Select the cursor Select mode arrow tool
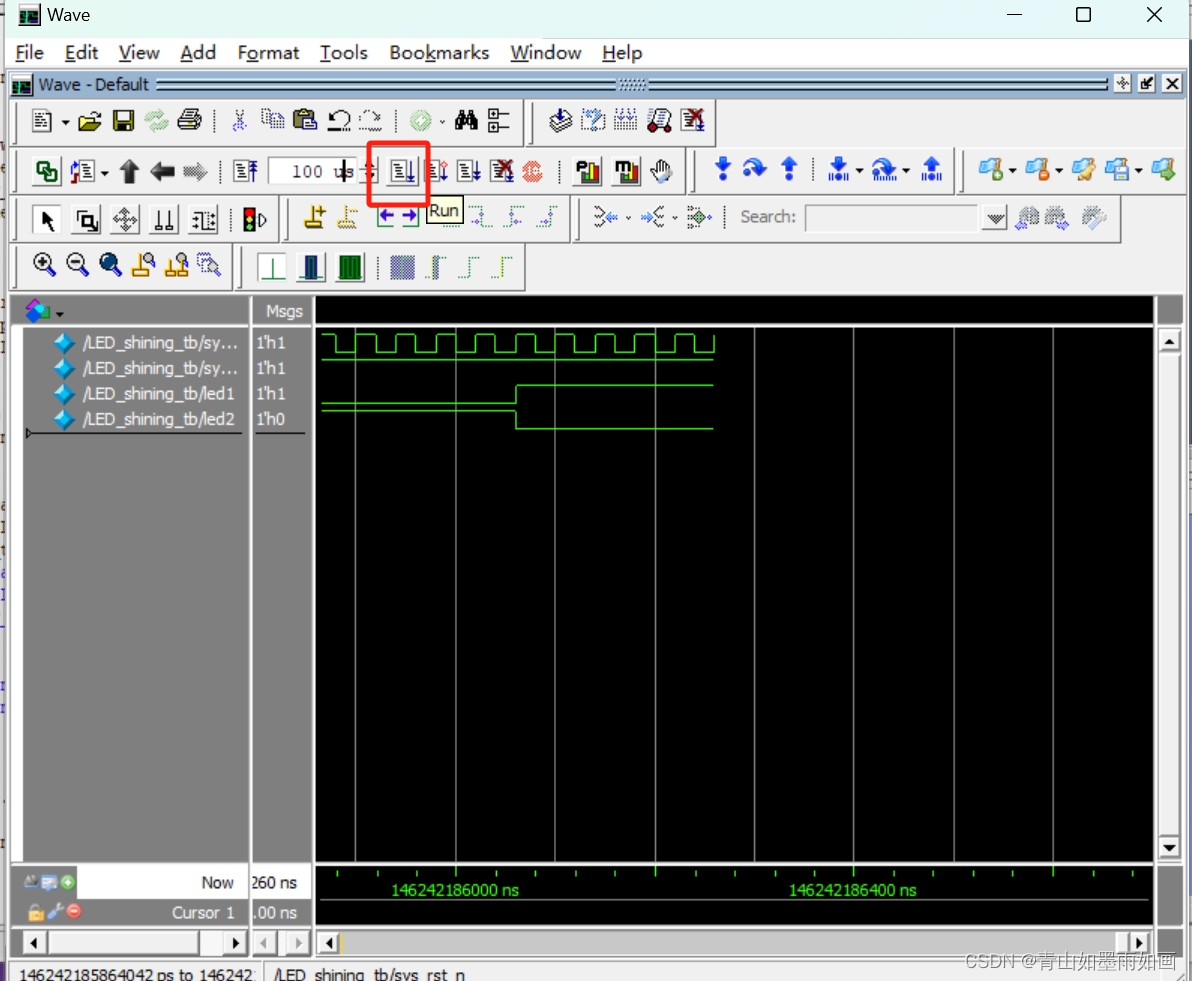The image size is (1192, 981). tap(46, 219)
